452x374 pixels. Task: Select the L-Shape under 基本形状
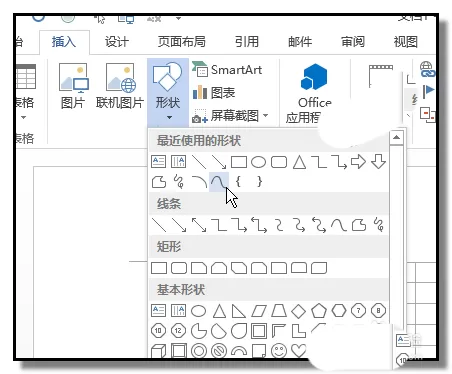pos(299,331)
